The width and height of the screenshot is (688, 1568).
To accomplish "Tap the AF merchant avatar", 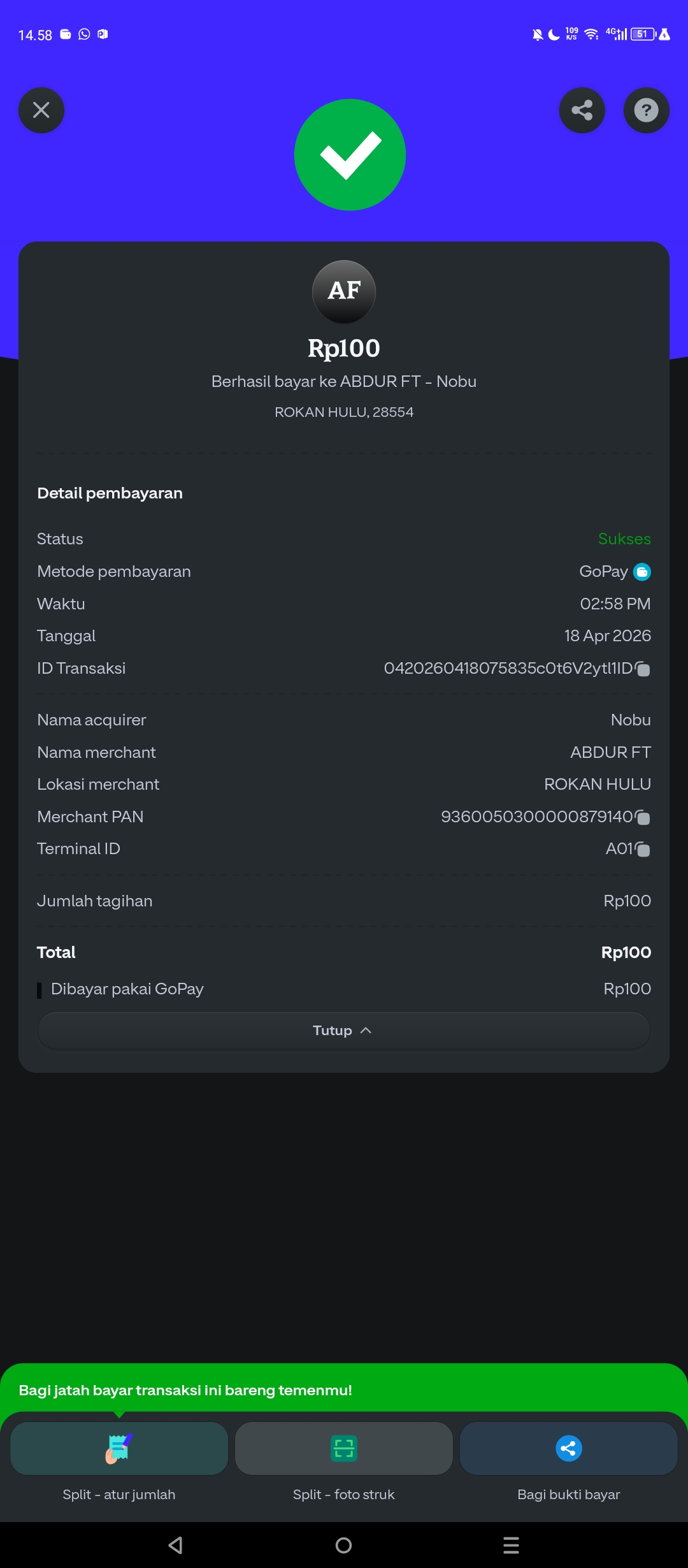I will pos(344,291).
